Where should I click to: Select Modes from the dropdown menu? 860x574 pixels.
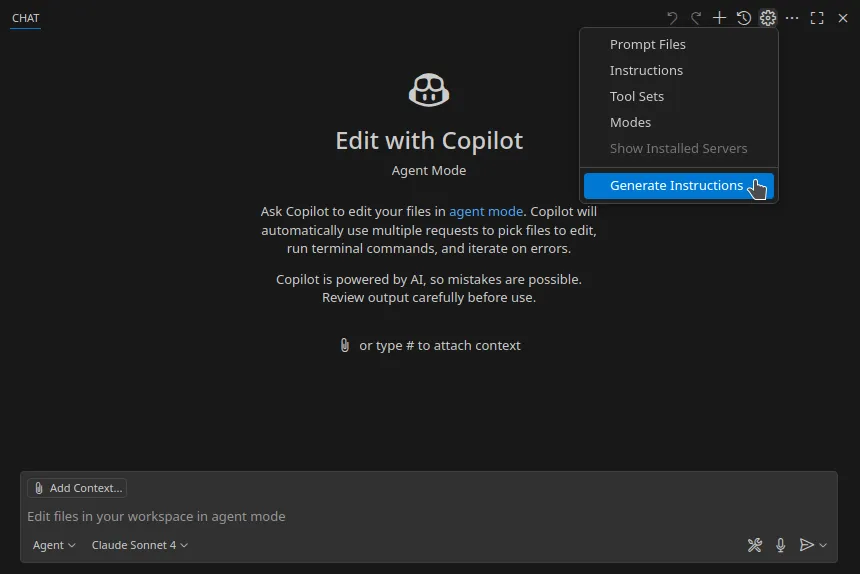pyautogui.click(x=678, y=122)
